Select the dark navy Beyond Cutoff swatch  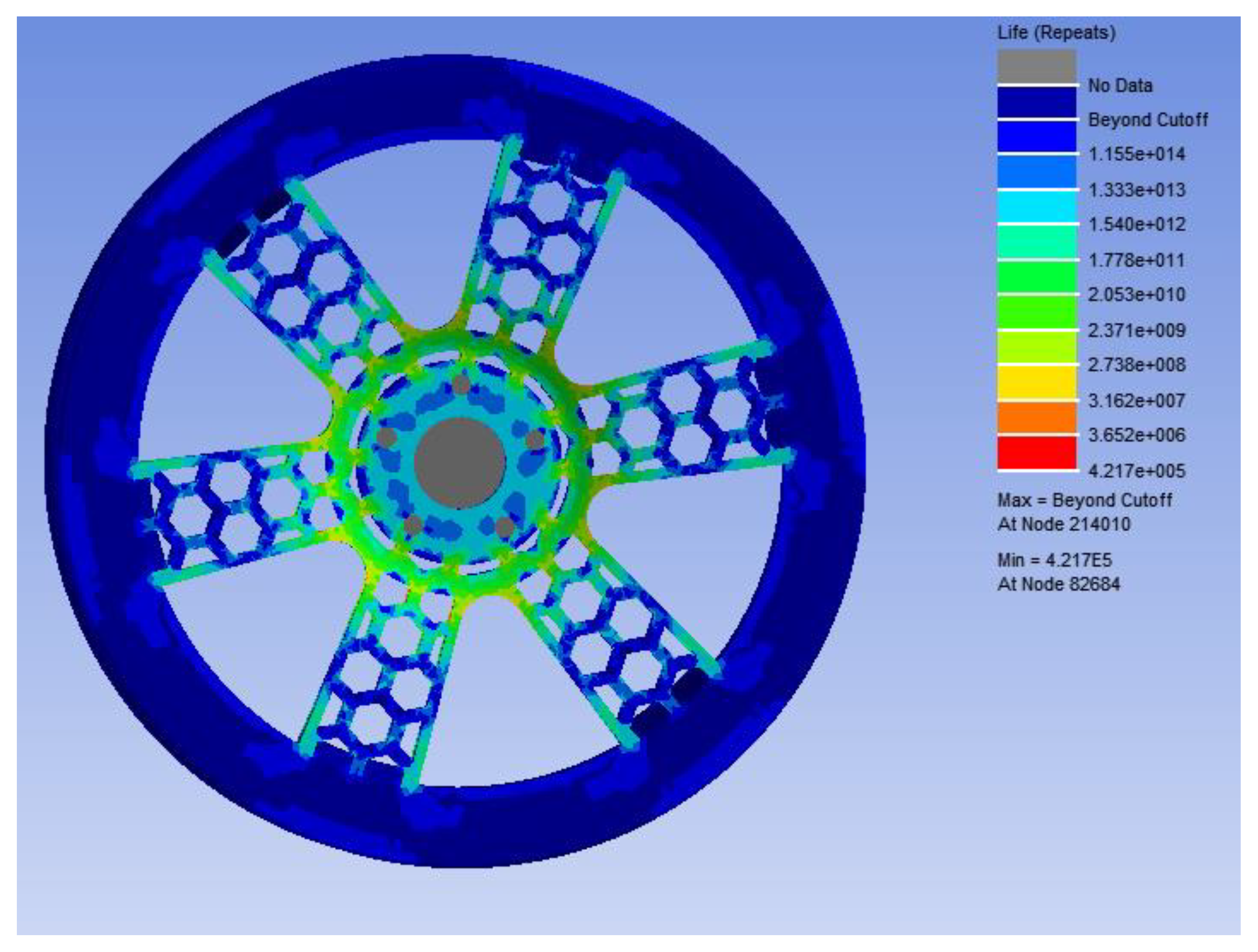click(x=1037, y=102)
